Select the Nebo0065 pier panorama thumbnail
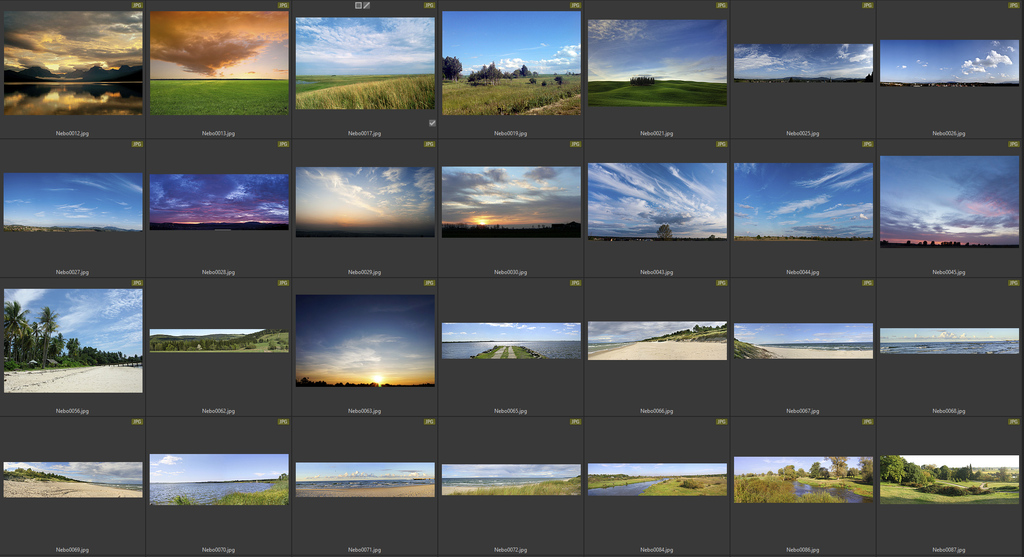The width and height of the screenshot is (1024, 557). click(511, 341)
